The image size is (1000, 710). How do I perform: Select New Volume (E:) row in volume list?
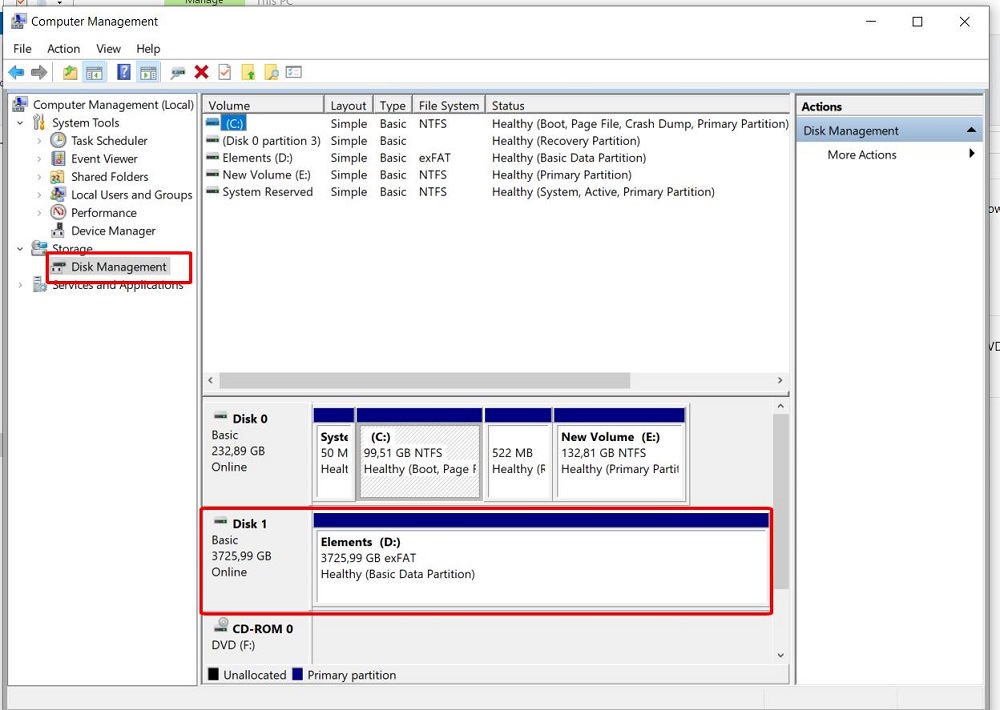(266, 175)
